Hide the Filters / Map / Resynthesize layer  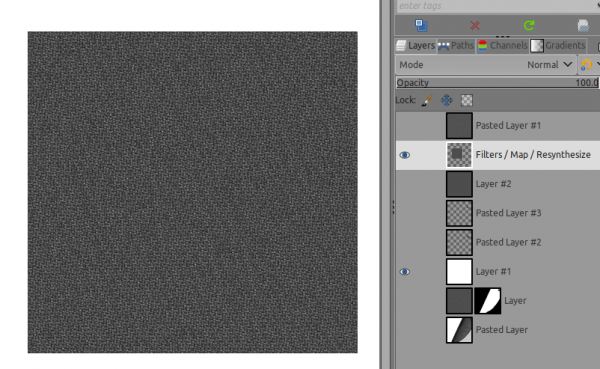click(x=404, y=155)
